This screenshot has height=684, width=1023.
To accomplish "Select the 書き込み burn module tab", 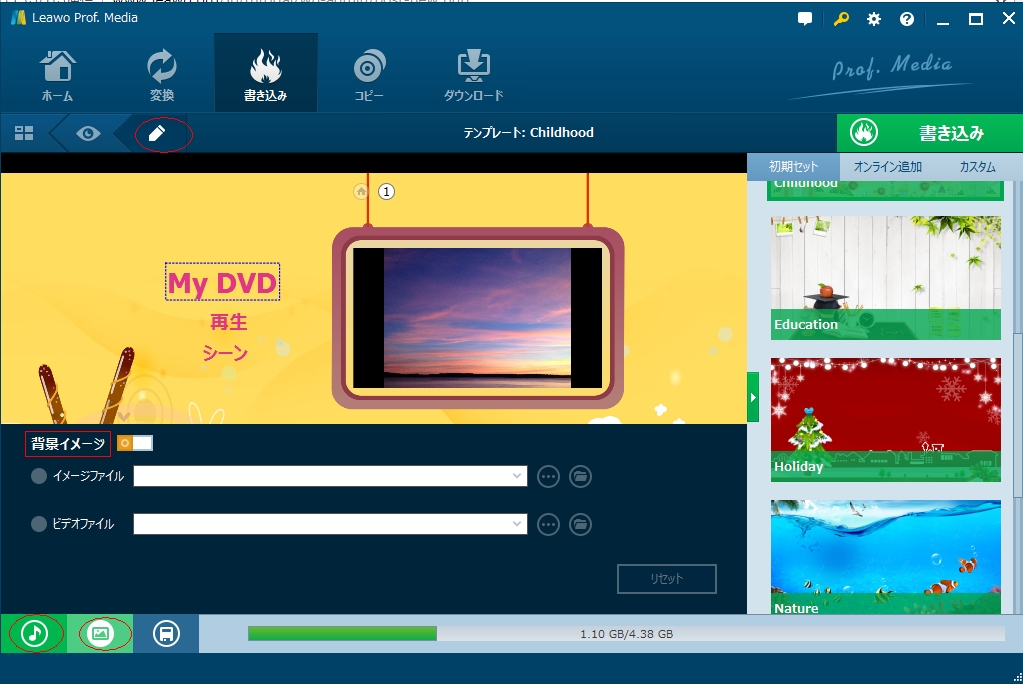I will [x=266, y=74].
